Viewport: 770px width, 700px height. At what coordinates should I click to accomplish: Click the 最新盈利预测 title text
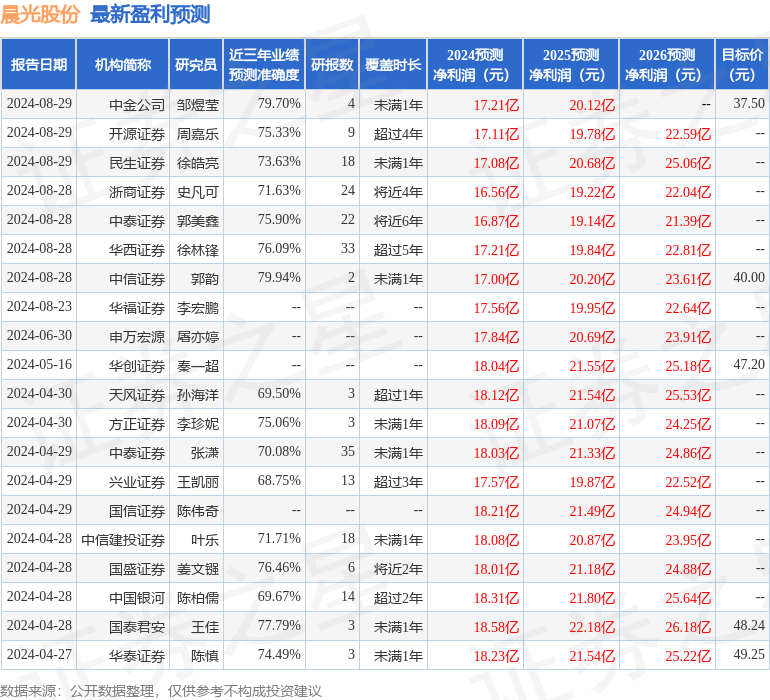[150, 14]
